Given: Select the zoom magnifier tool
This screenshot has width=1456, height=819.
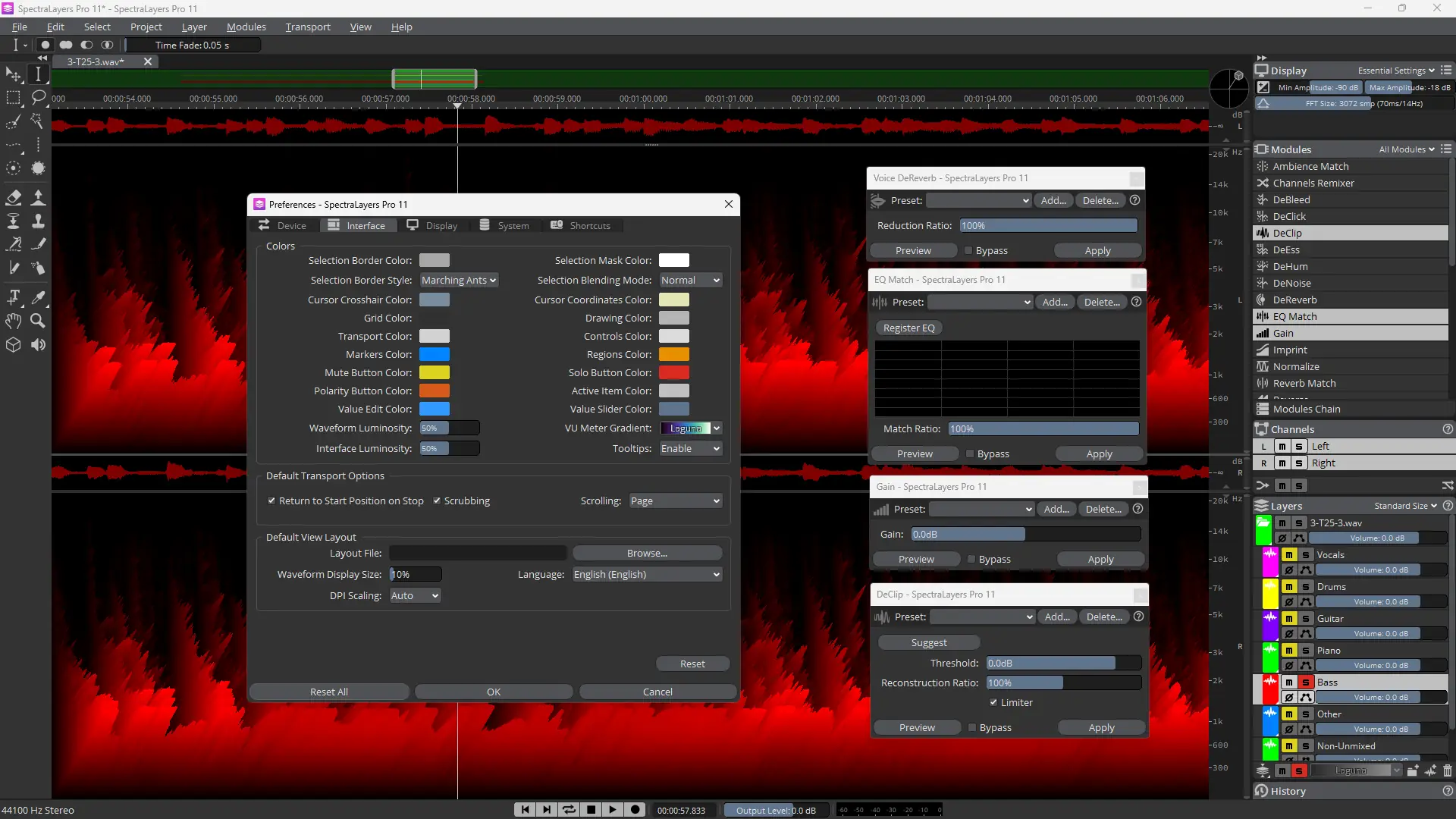Looking at the screenshot, I should tap(37, 321).
